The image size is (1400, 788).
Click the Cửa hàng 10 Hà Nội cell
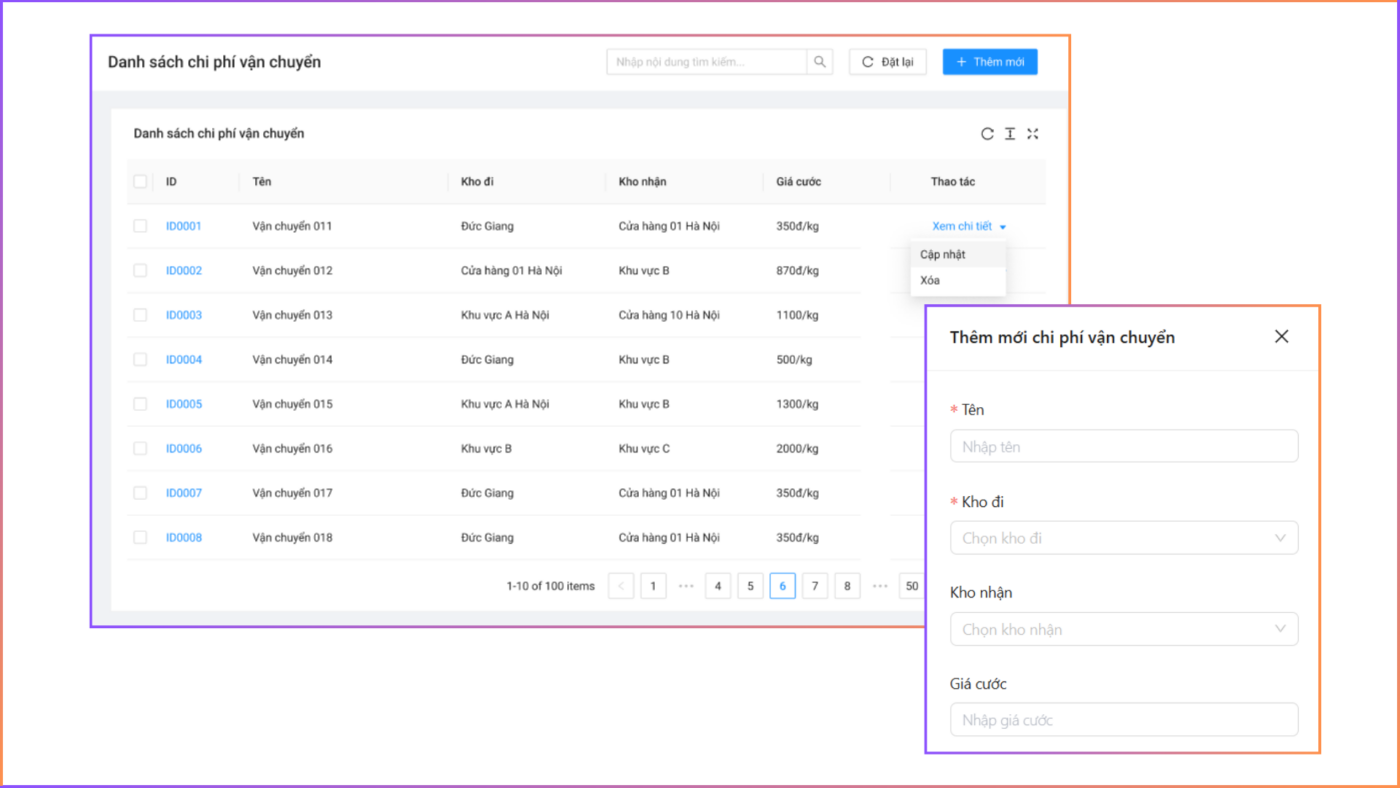pyautogui.click(x=669, y=315)
